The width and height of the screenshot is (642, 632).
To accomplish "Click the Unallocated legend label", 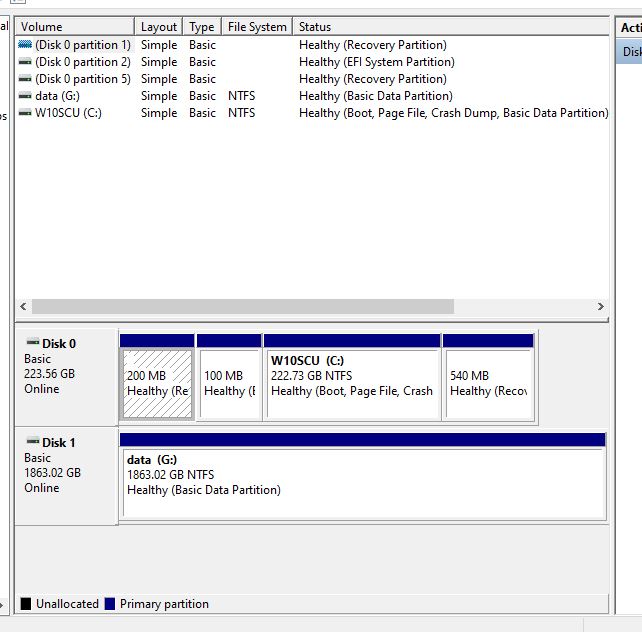I will 68,604.
